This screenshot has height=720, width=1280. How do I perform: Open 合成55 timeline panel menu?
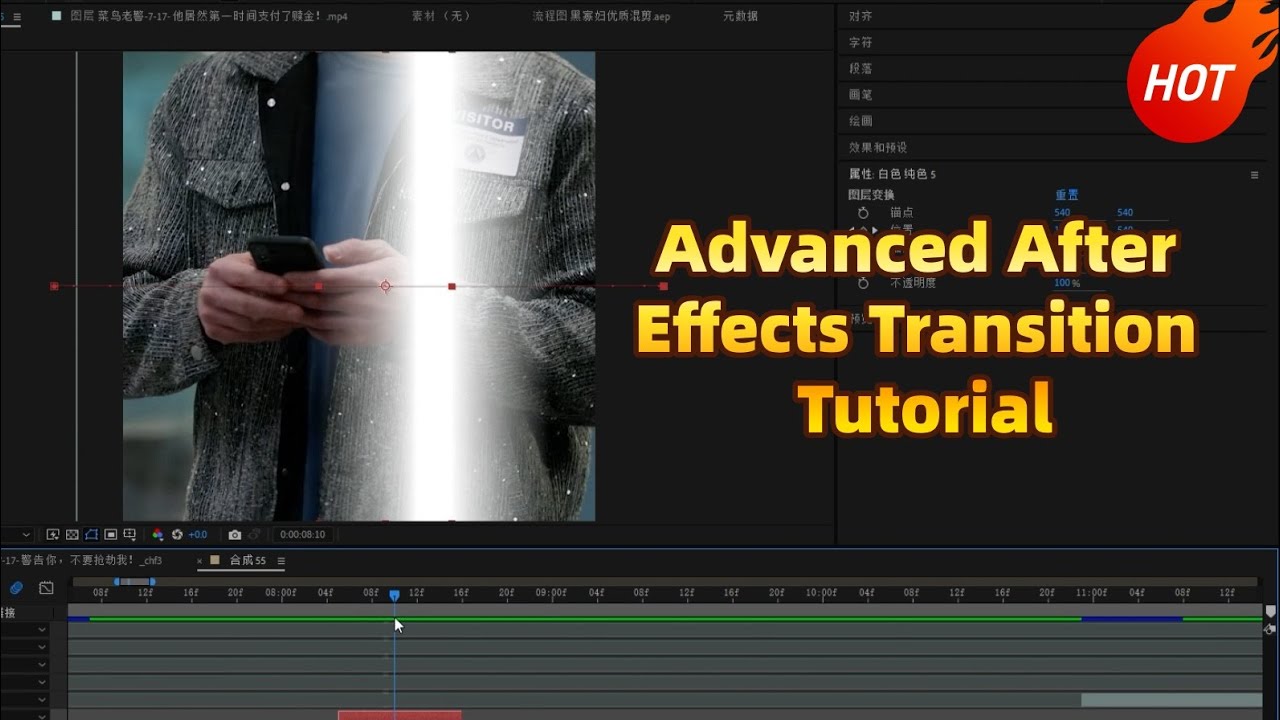tap(281, 561)
